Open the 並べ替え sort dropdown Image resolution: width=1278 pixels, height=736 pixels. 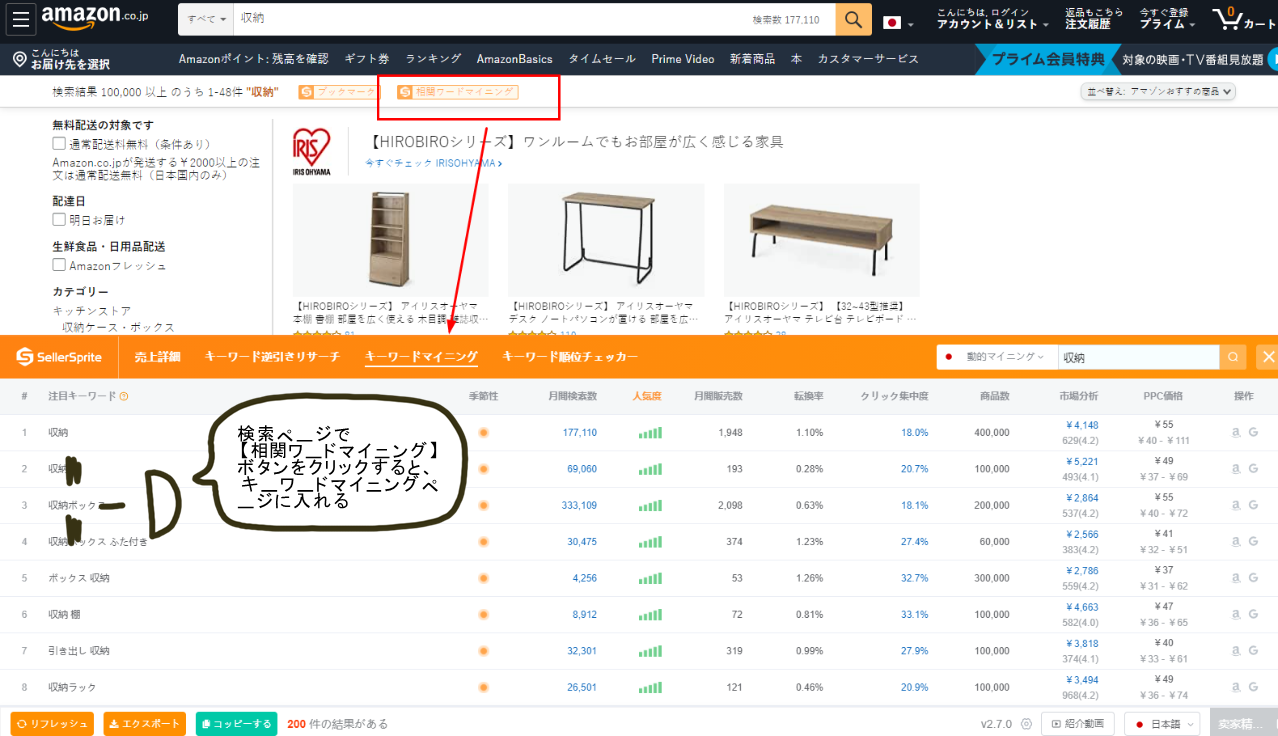[x=1159, y=92]
